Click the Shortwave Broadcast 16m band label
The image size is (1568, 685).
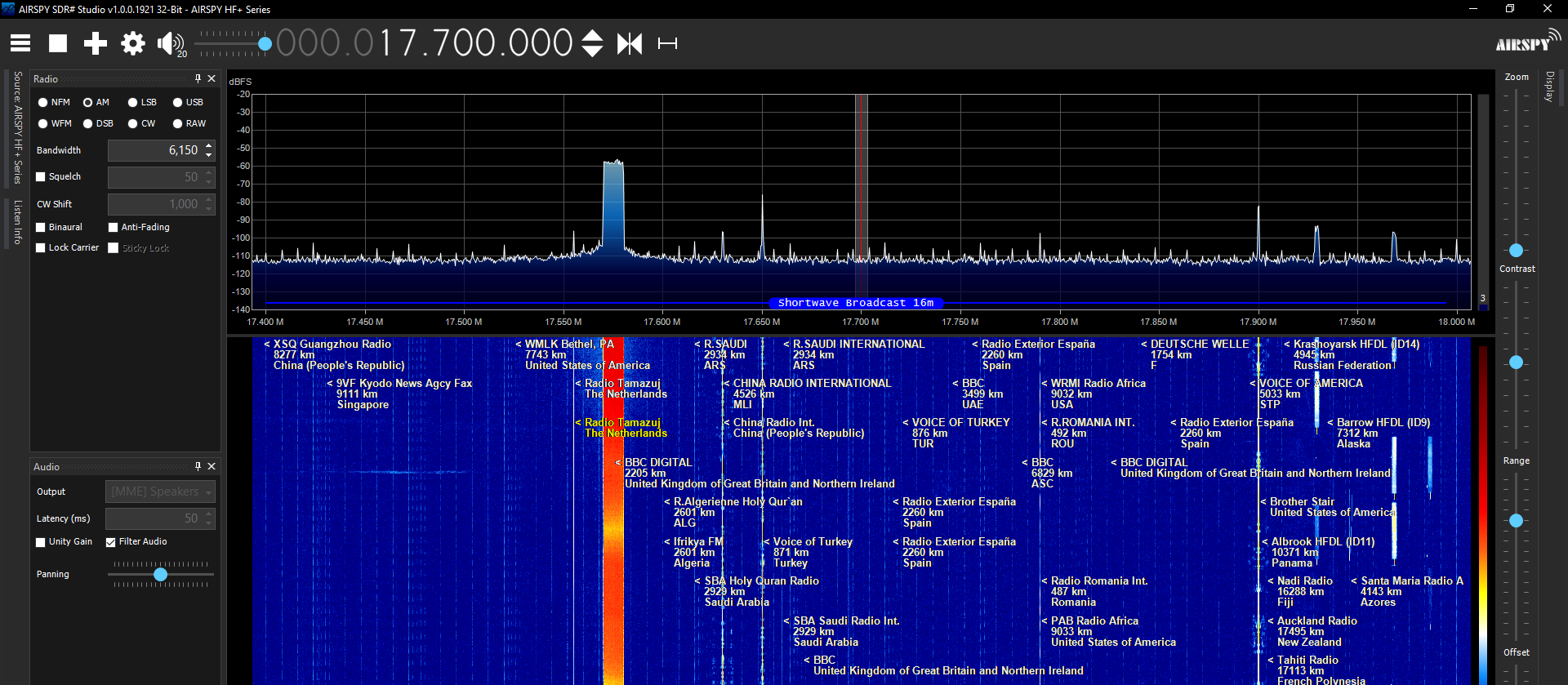pos(856,303)
